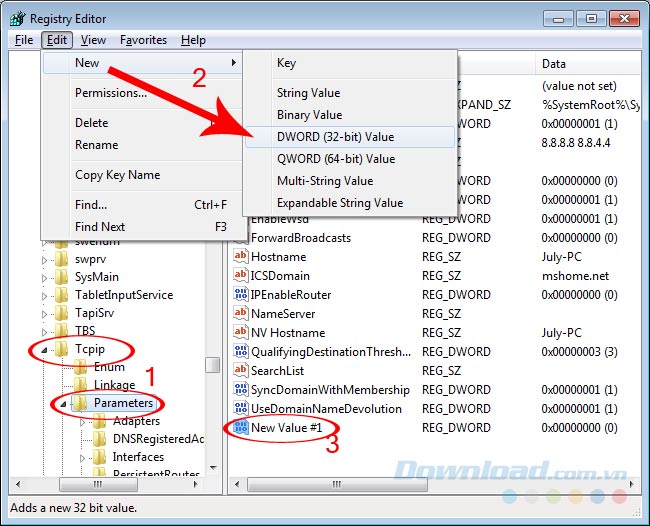The width and height of the screenshot is (650, 526).
Task: Click the tree pane left scroll arrow
Action: [18, 484]
